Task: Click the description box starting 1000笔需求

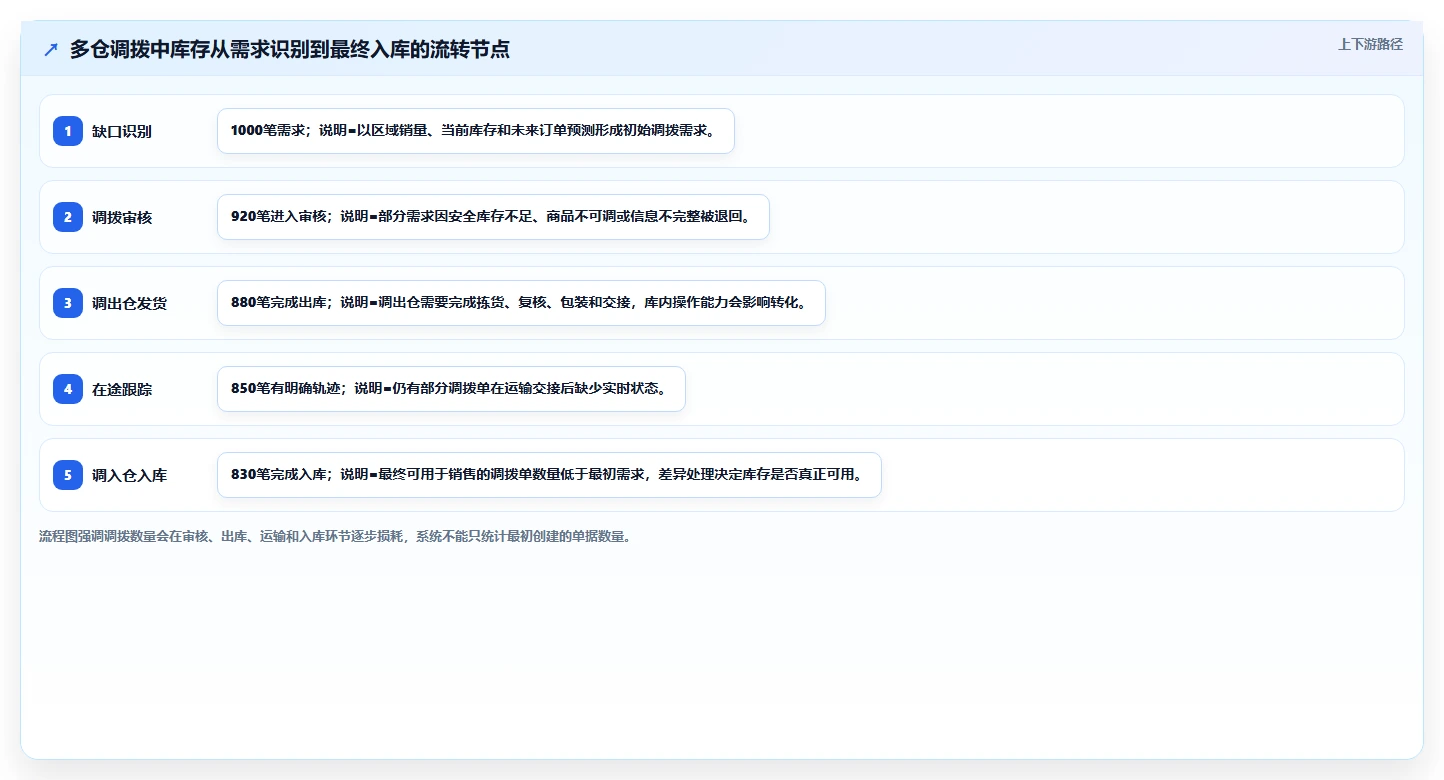Action: click(x=476, y=131)
